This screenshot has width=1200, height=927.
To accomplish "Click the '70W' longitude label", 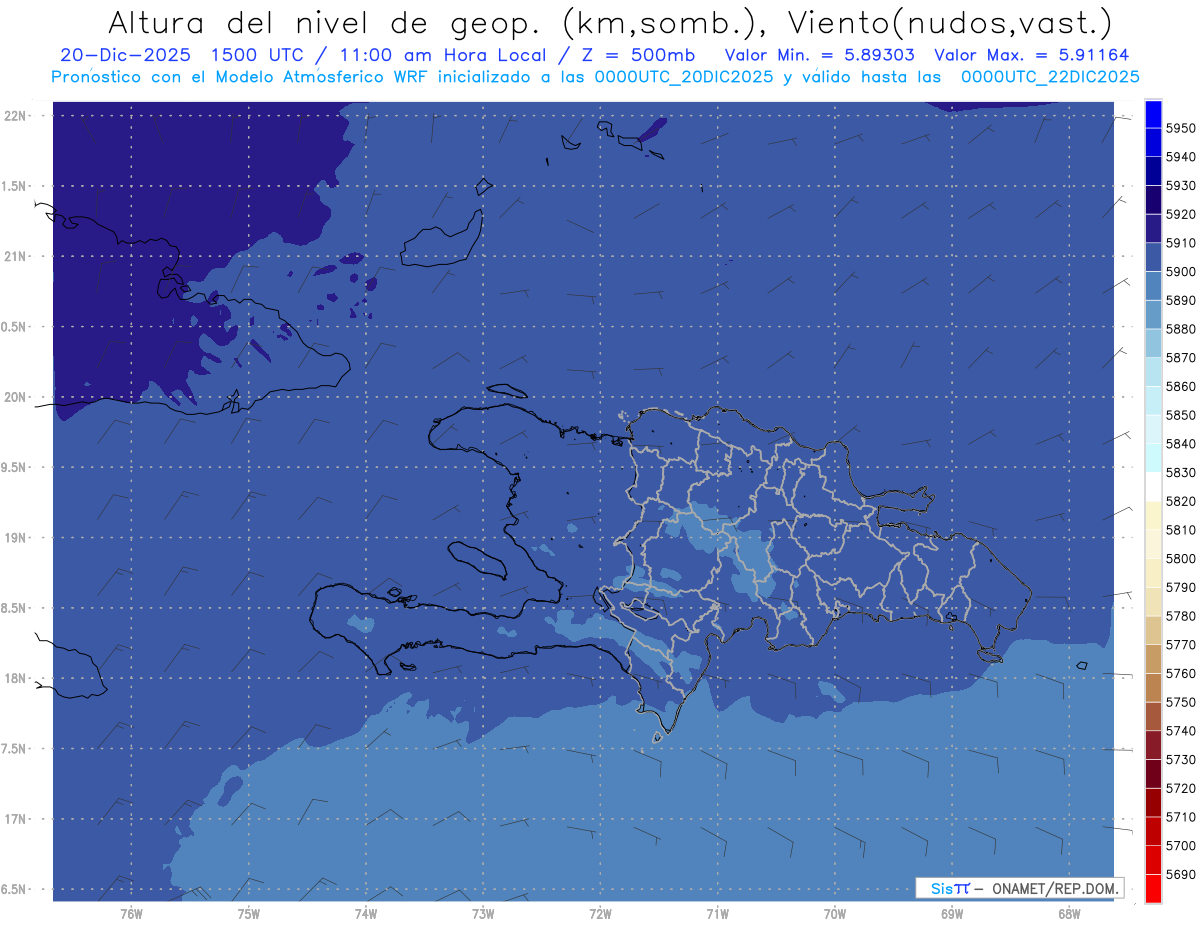I will 835,913.
